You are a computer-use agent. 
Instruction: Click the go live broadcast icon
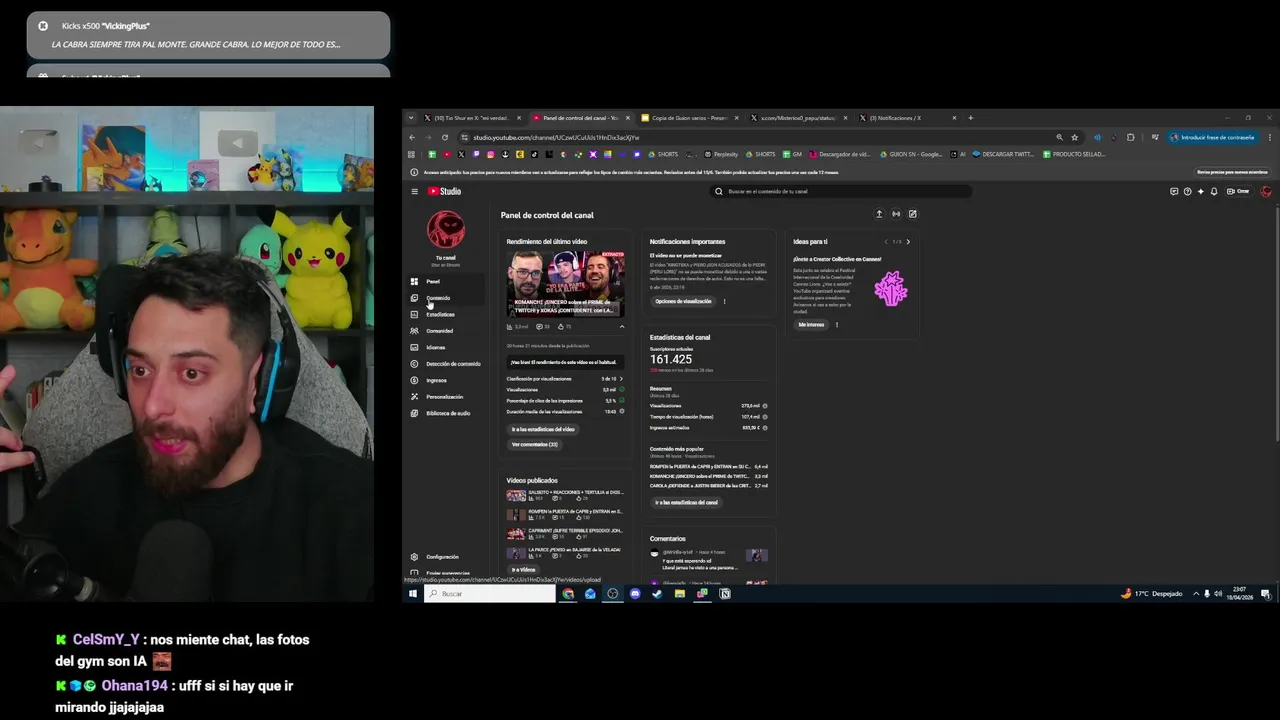click(896, 214)
